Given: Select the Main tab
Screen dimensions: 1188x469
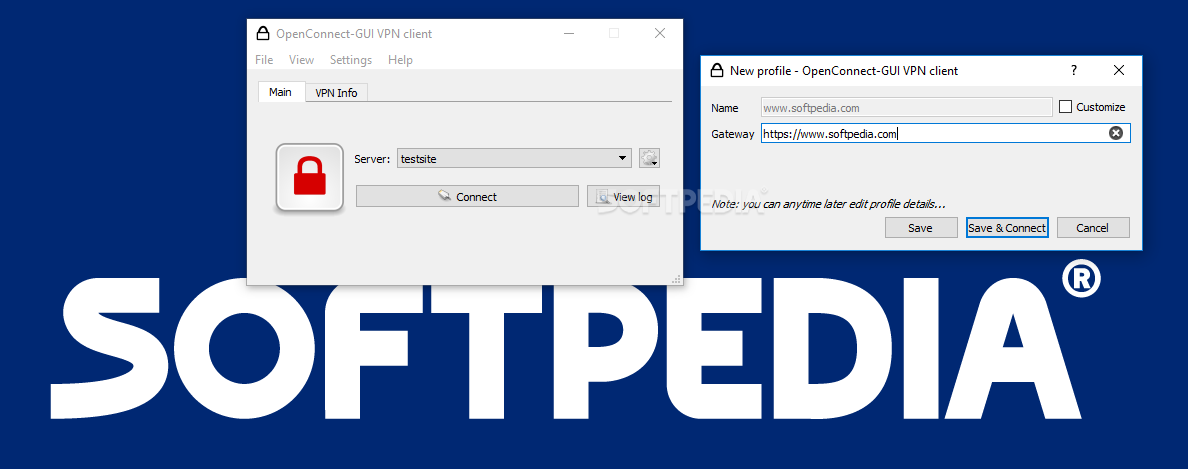Looking at the screenshot, I should tap(280, 92).
